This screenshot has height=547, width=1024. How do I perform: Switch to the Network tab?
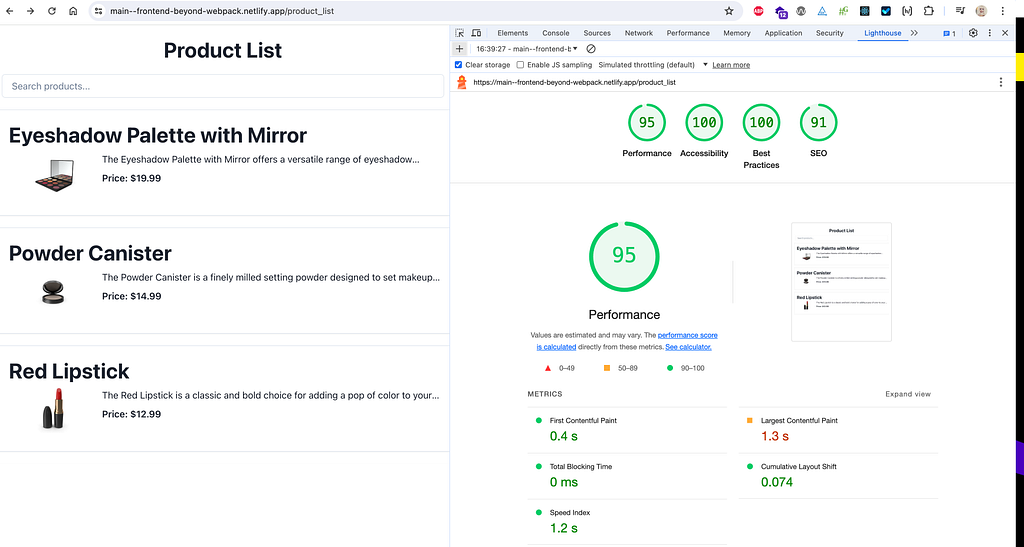[x=638, y=33]
